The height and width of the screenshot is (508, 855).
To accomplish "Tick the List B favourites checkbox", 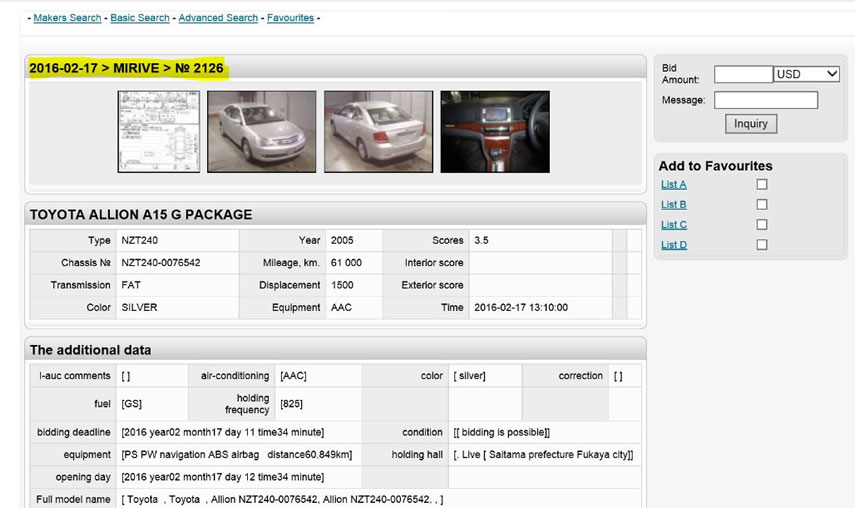I will point(762,205).
